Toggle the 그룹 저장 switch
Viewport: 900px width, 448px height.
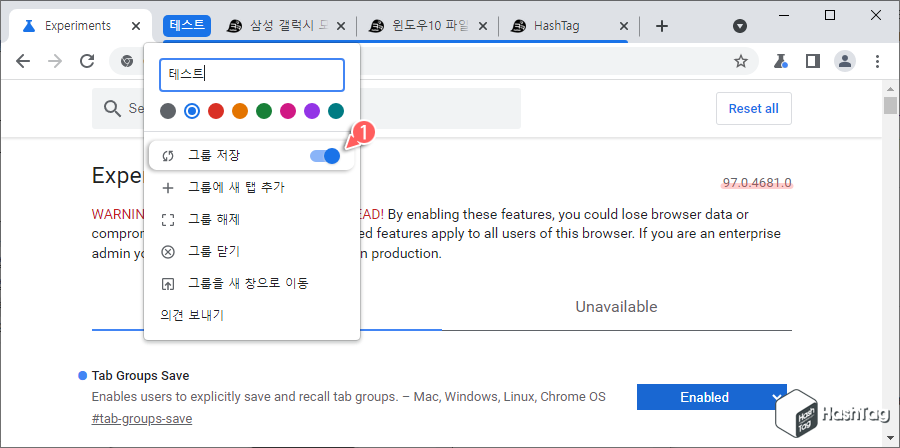pos(325,155)
